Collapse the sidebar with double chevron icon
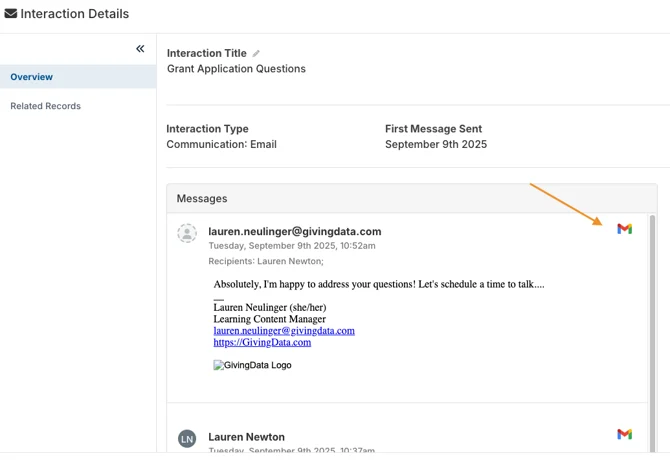Viewport: 670px width, 460px height. point(140,49)
